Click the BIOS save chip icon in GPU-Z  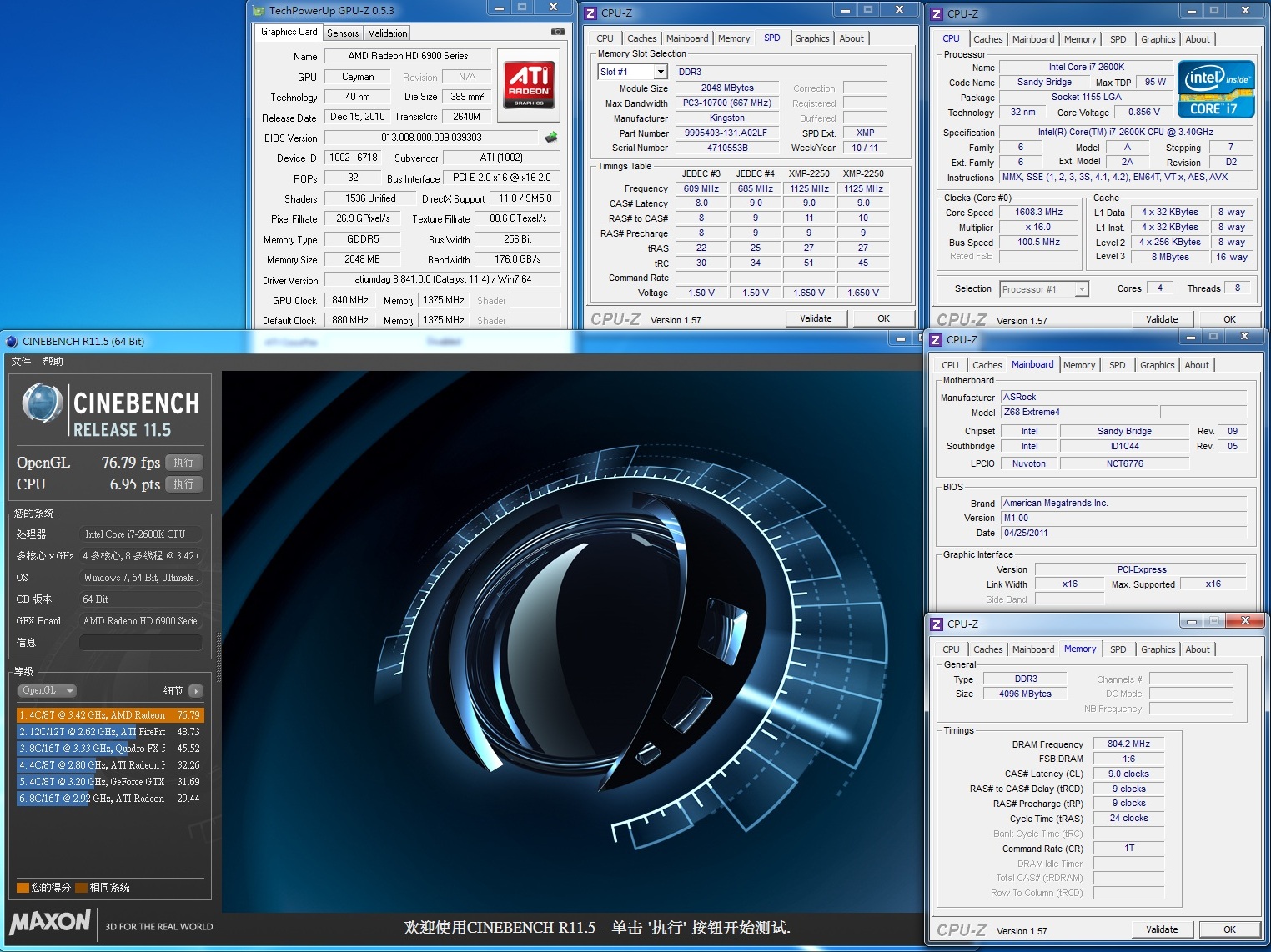[x=551, y=137]
